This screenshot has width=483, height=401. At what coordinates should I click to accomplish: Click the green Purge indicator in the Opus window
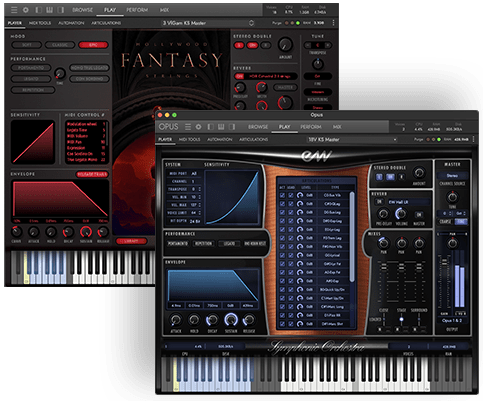tap(439, 139)
